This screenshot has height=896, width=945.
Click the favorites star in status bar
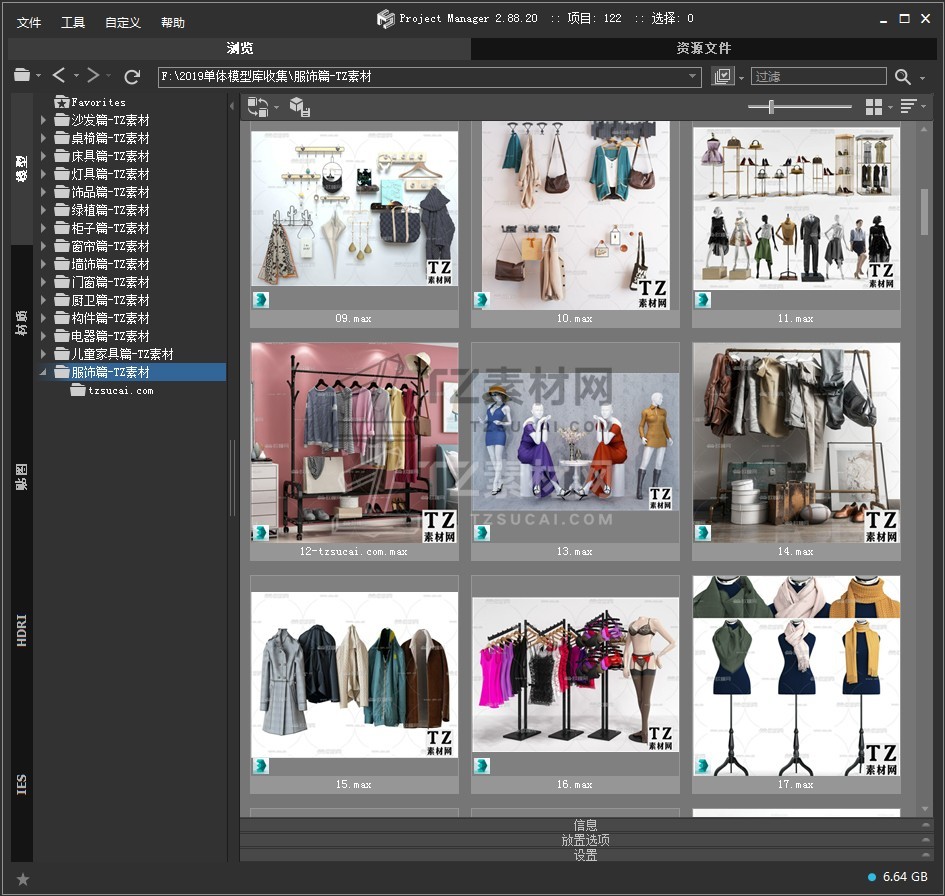[23, 879]
